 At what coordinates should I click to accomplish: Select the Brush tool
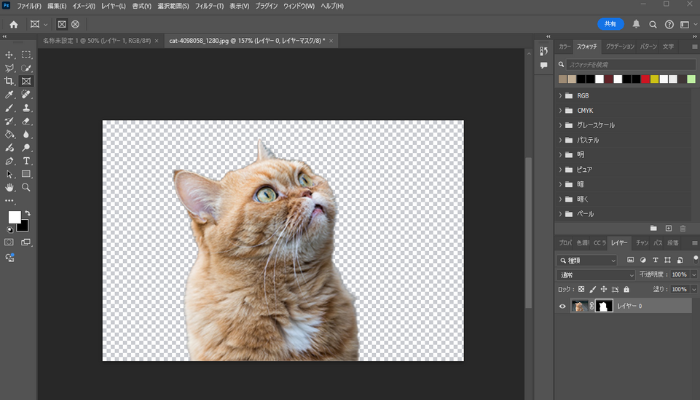click(x=9, y=108)
